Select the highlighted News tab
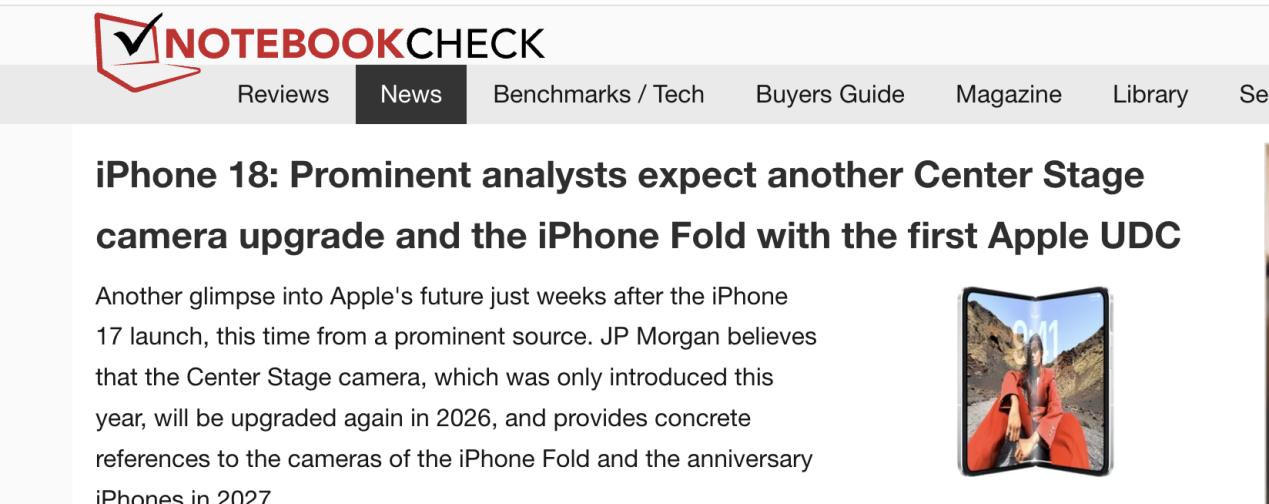The width and height of the screenshot is (1269, 504). pyautogui.click(x=411, y=95)
